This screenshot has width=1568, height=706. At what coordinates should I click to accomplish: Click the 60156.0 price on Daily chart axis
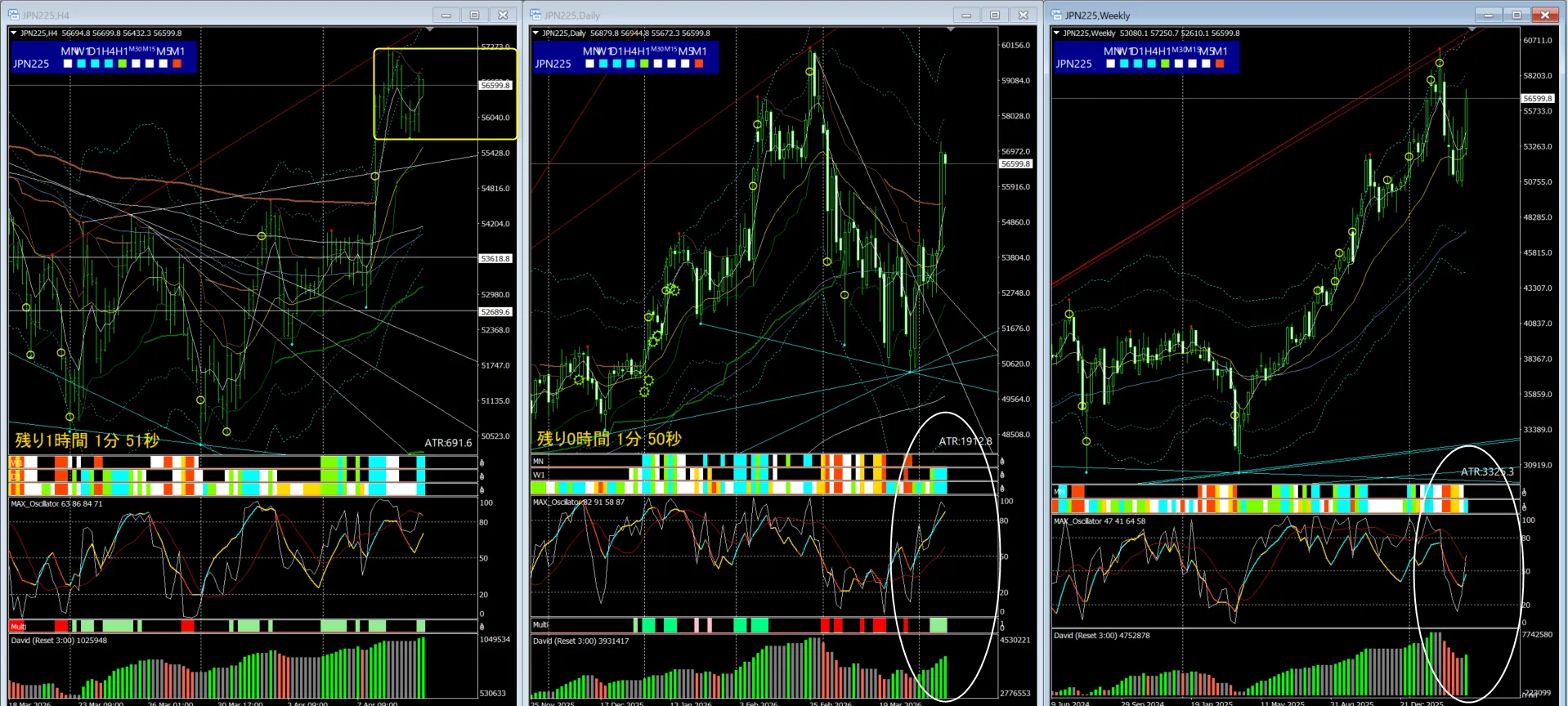click(x=1015, y=46)
